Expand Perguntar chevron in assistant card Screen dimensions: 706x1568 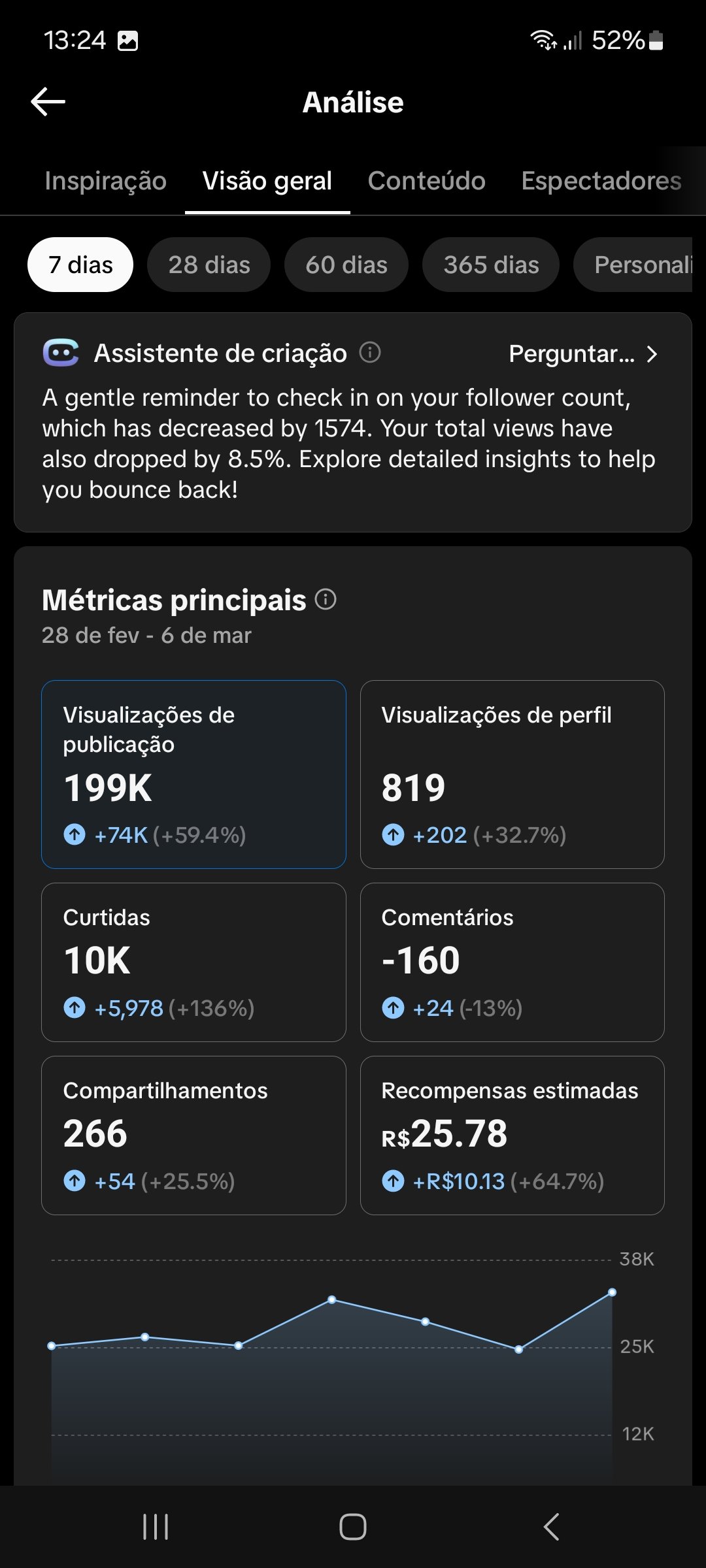point(651,354)
